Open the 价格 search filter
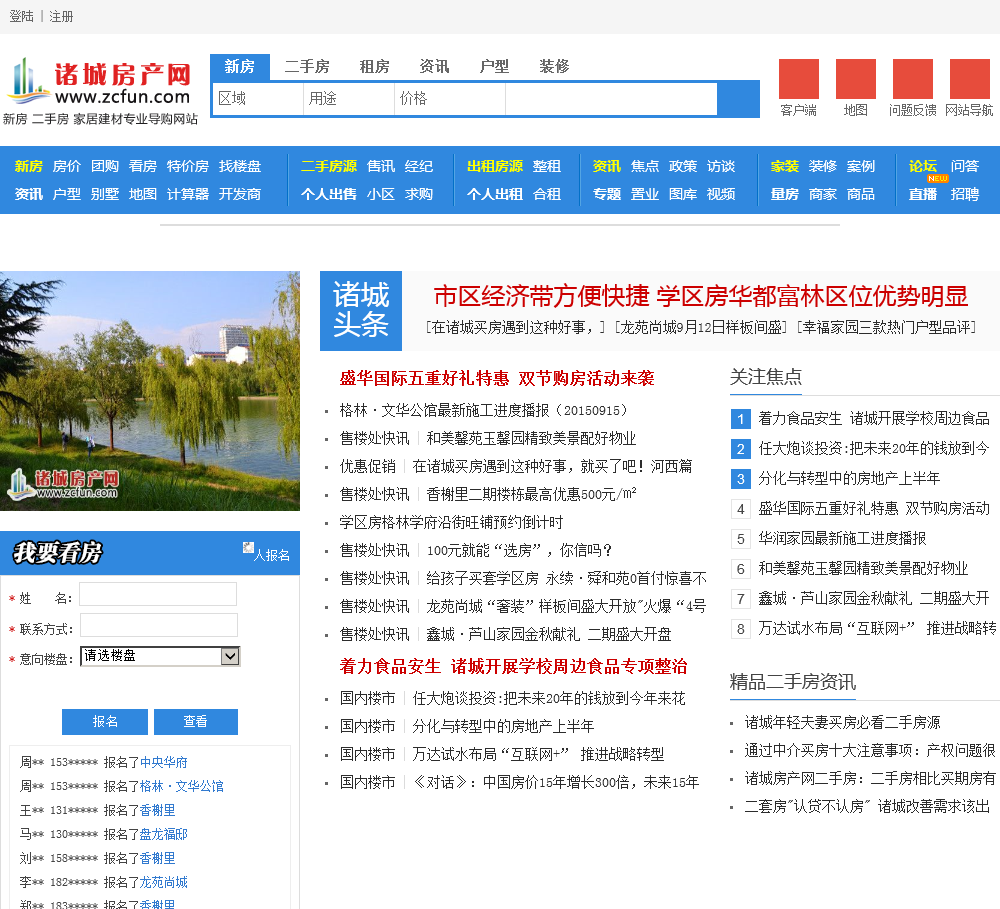The height and width of the screenshot is (909, 1000). pyautogui.click(x=450, y=98)
